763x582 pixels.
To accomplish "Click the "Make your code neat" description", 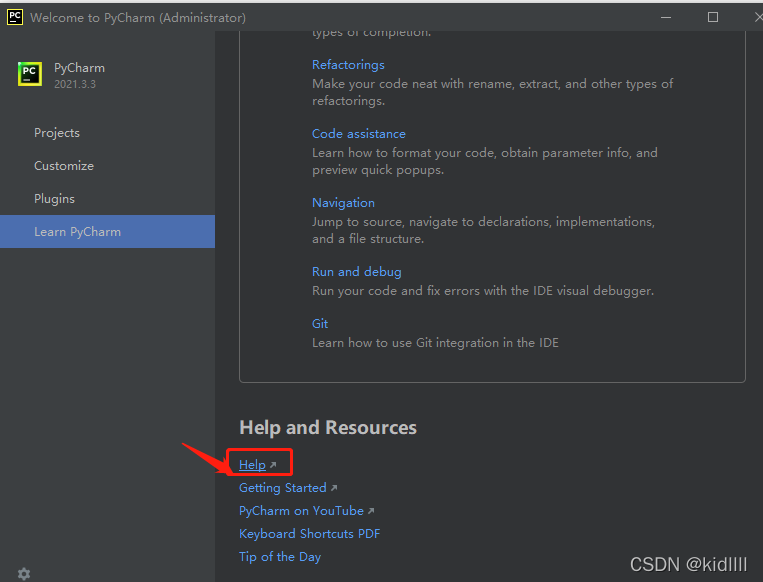I will pyautogui.click(x=492, y=92).
